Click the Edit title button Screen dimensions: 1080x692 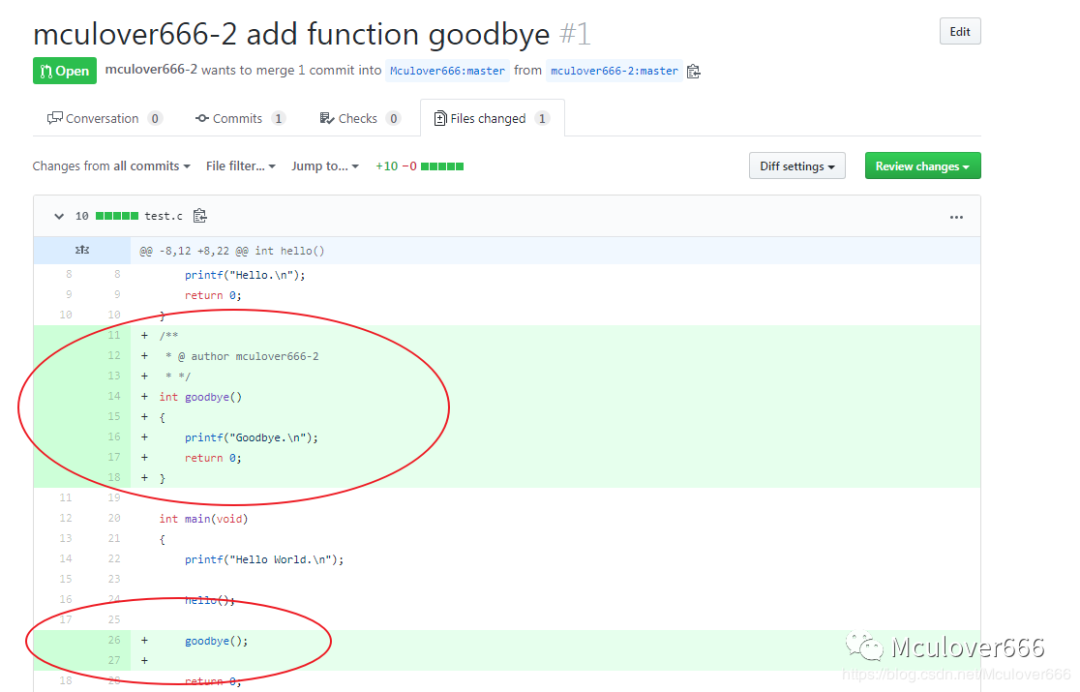[959, 32]
